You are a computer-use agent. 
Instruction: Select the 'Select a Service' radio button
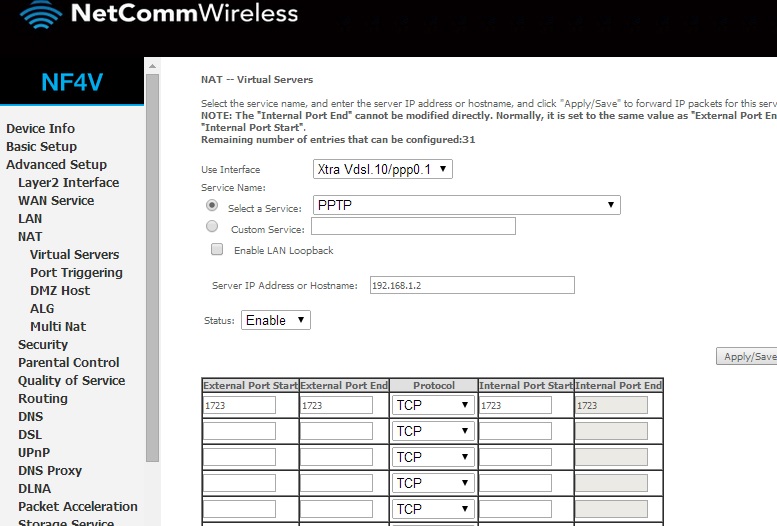click(212, 205)
